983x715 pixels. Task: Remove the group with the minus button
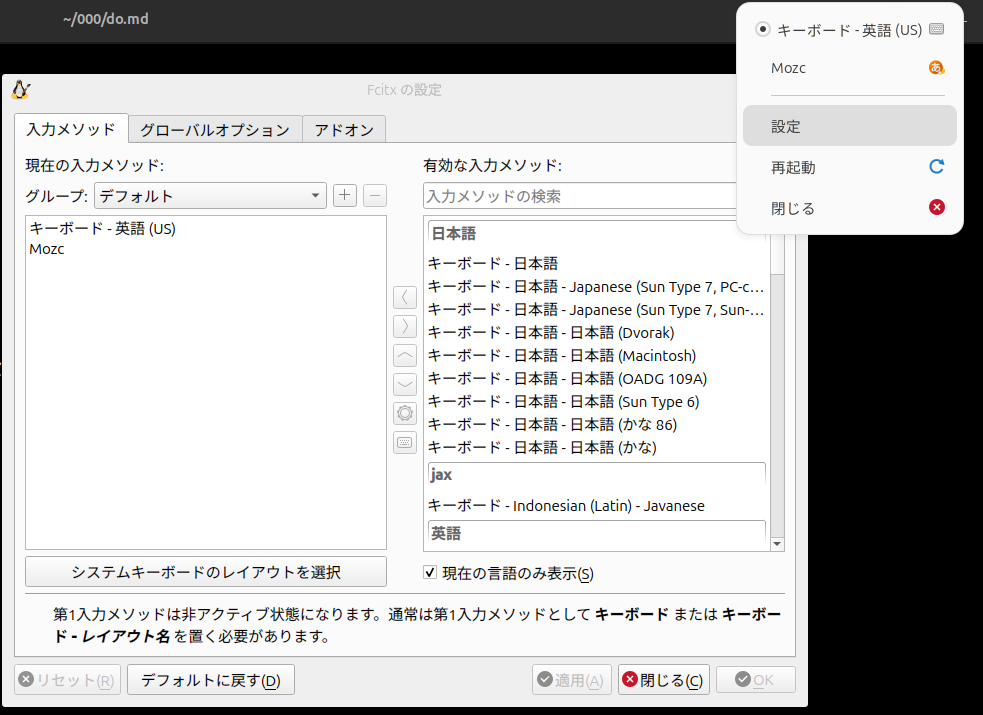(375, 196)
